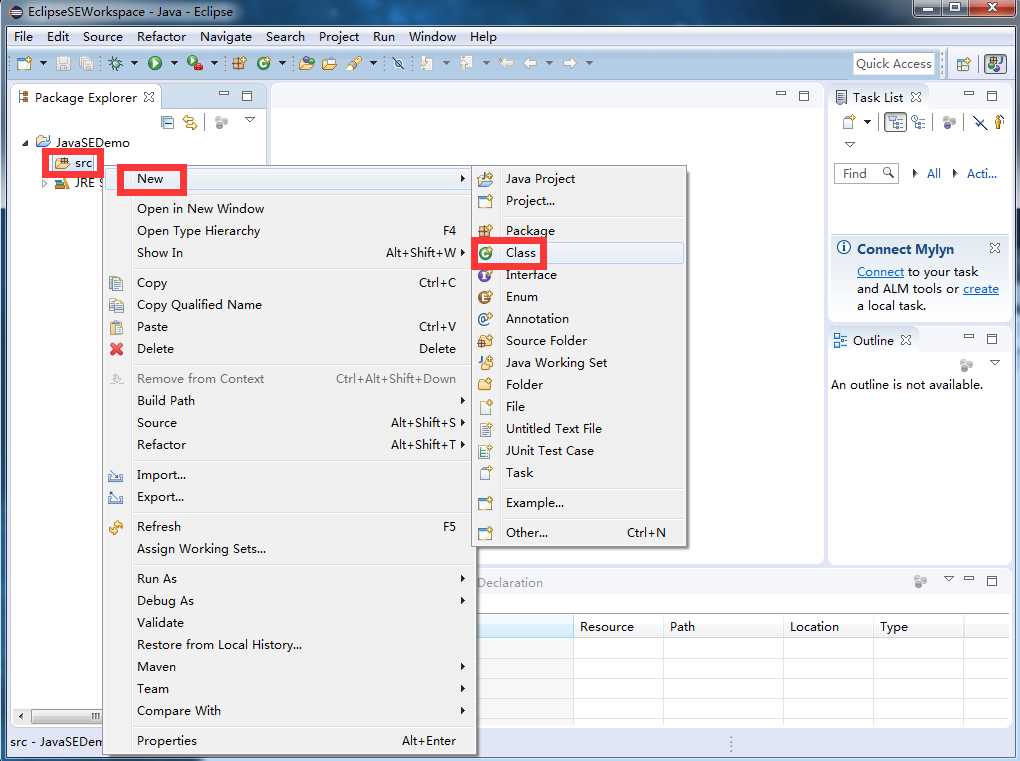
Task: Click the Enum icon in the New submenu
Action: 485,297
